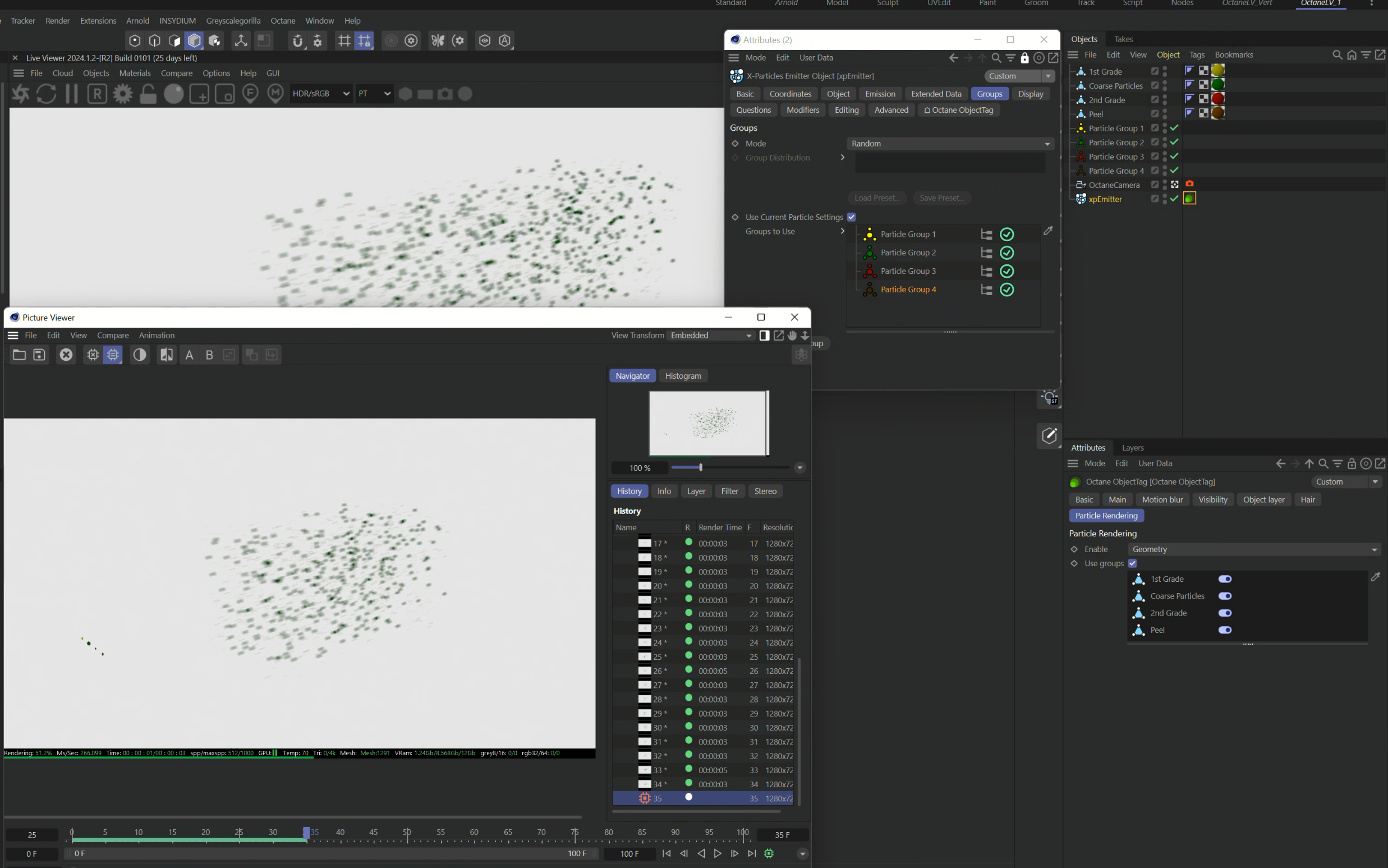Click the lock resolution icon in Live Viewer

pos(148,94)
